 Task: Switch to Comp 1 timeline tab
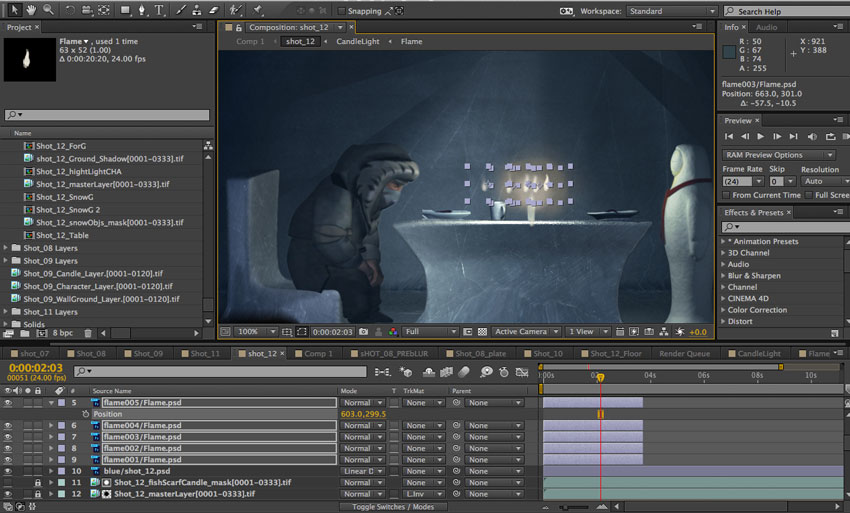(314, 354)
